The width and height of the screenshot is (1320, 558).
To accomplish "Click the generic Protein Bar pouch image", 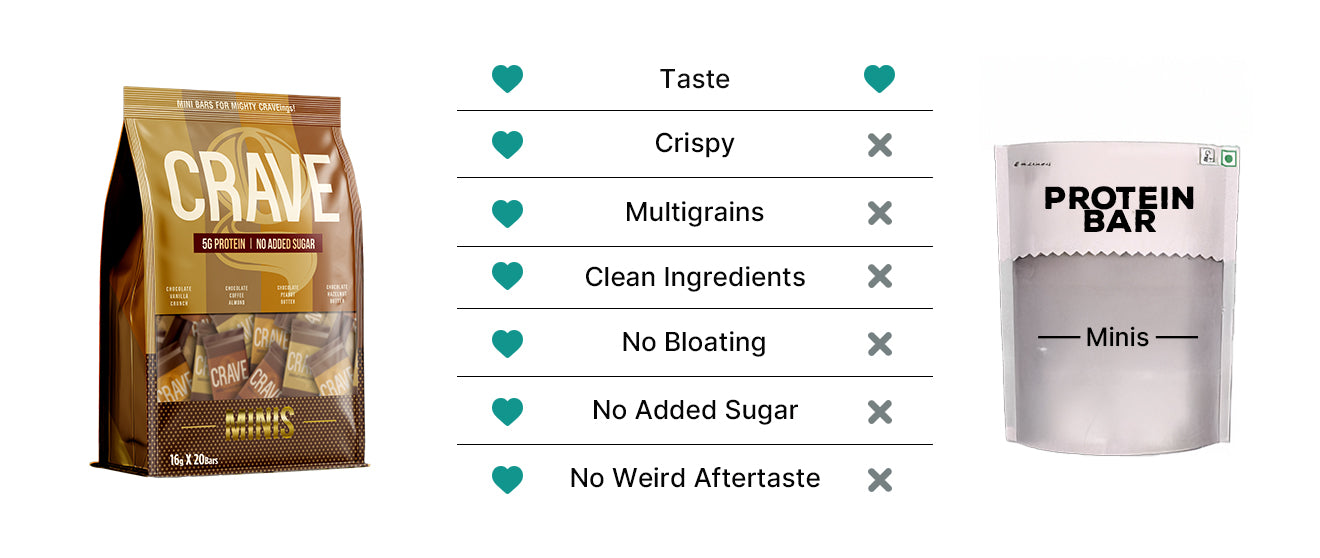I will click(1118, 300).
